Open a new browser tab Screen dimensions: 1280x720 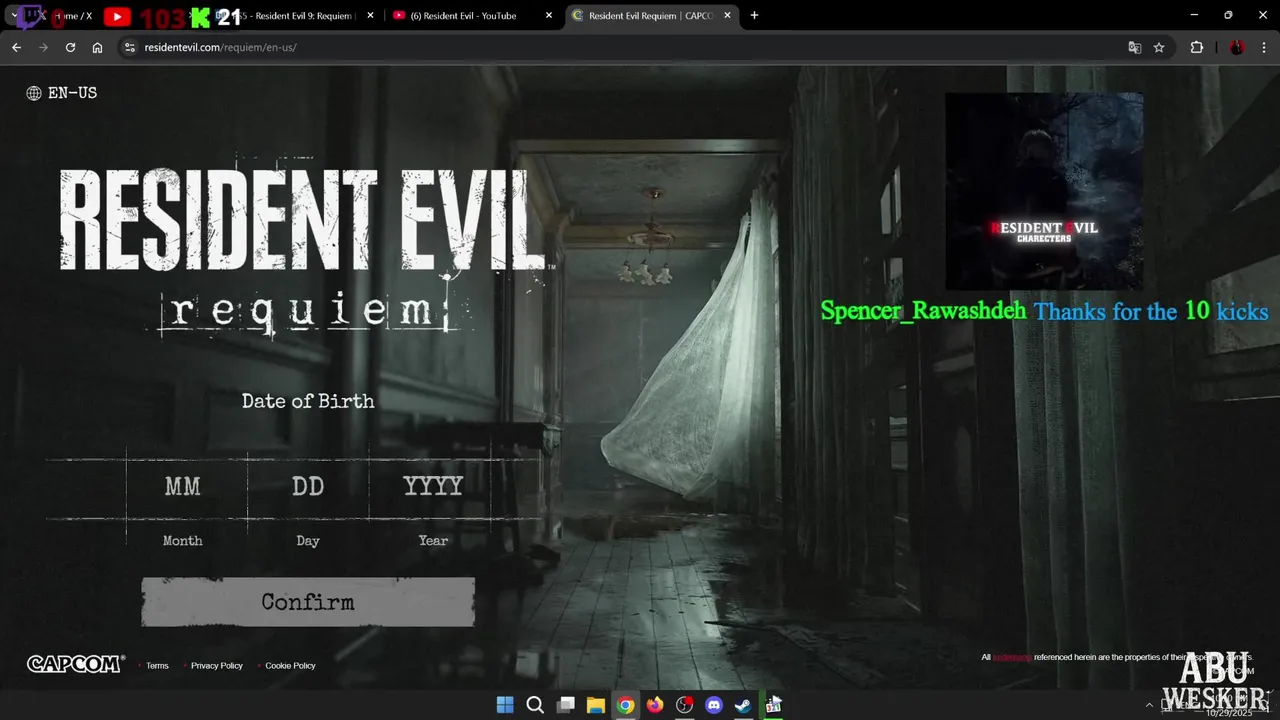(754, 15)
